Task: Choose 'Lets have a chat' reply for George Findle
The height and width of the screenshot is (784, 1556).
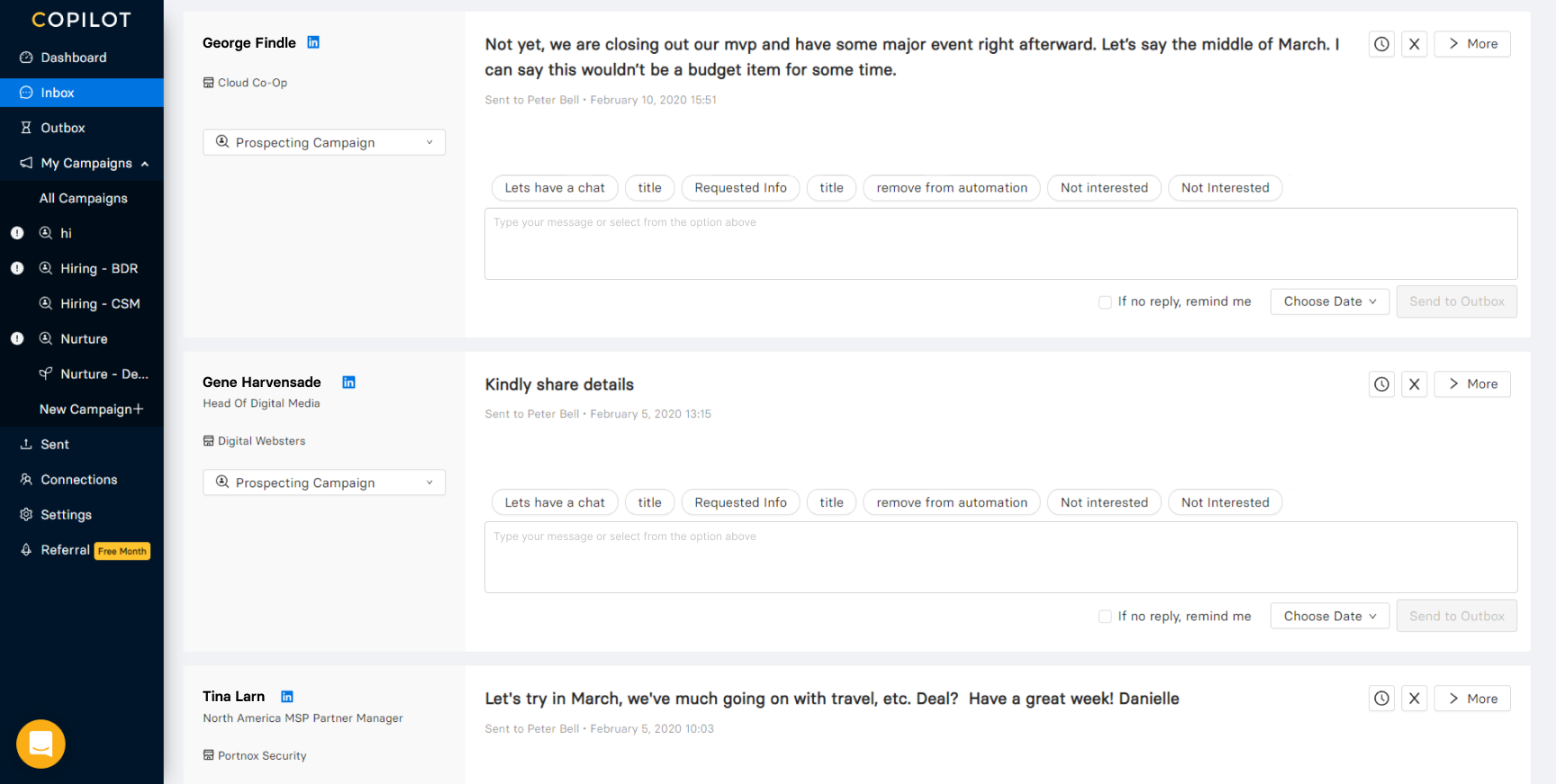Action: 555,188
